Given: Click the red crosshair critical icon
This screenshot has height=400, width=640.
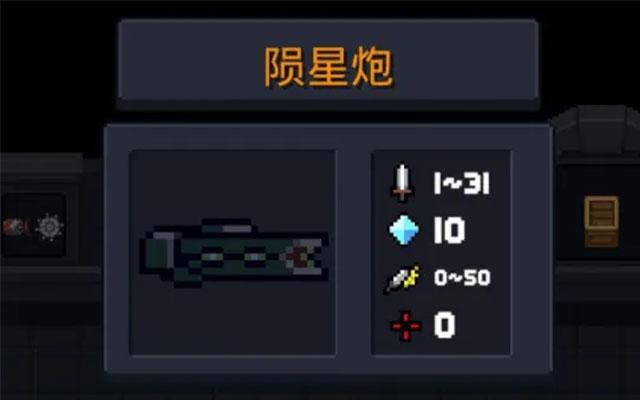Looking at the screenshot, I should coord(405,326).
